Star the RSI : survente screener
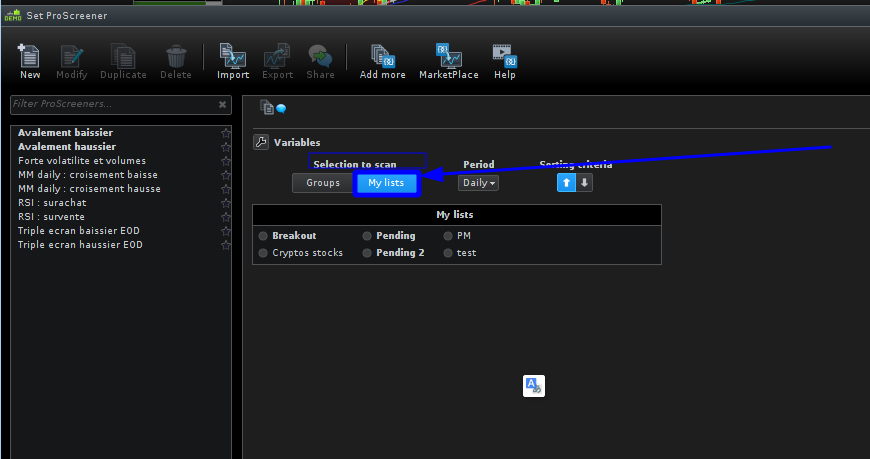The image size is (870, 459). pos(226,217)
